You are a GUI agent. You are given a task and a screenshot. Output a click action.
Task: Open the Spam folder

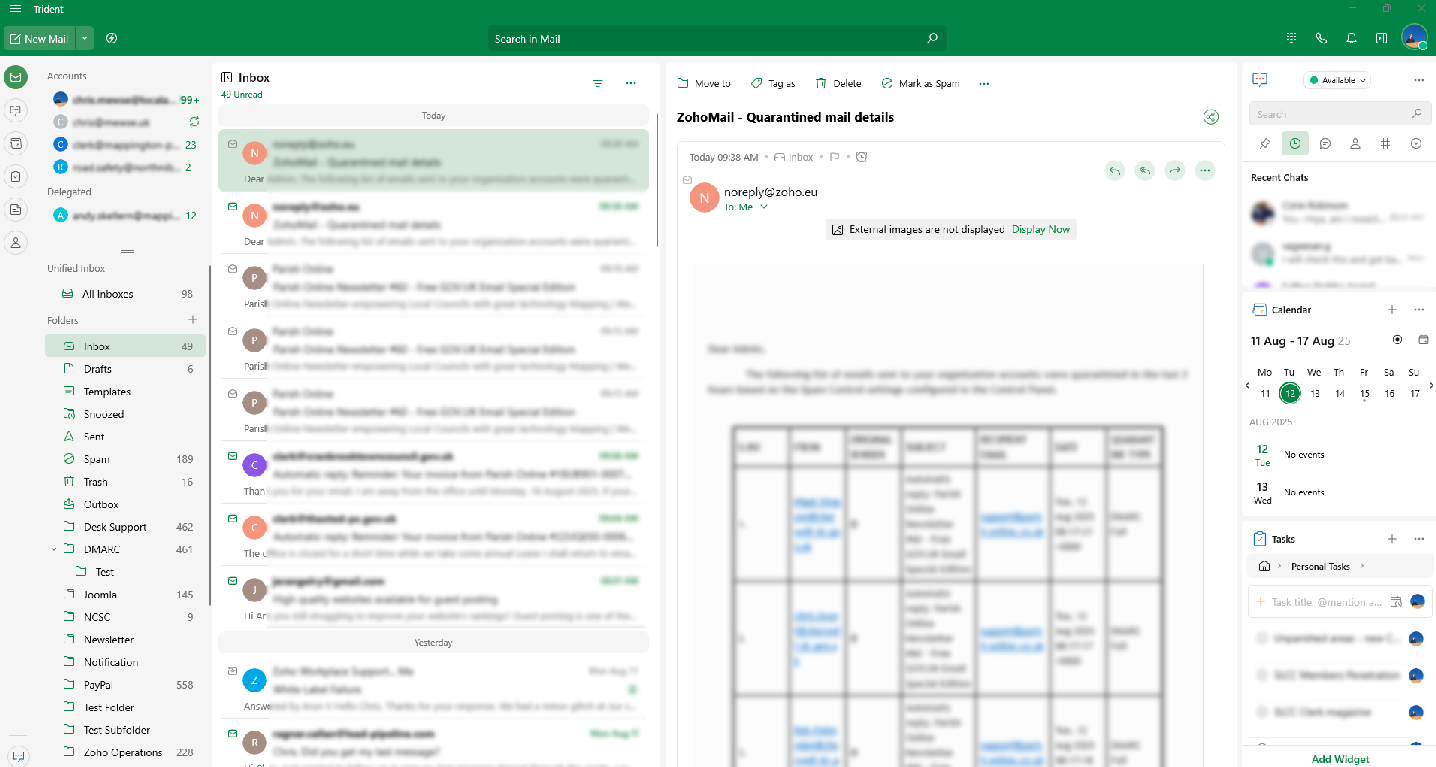coord(125,459)
